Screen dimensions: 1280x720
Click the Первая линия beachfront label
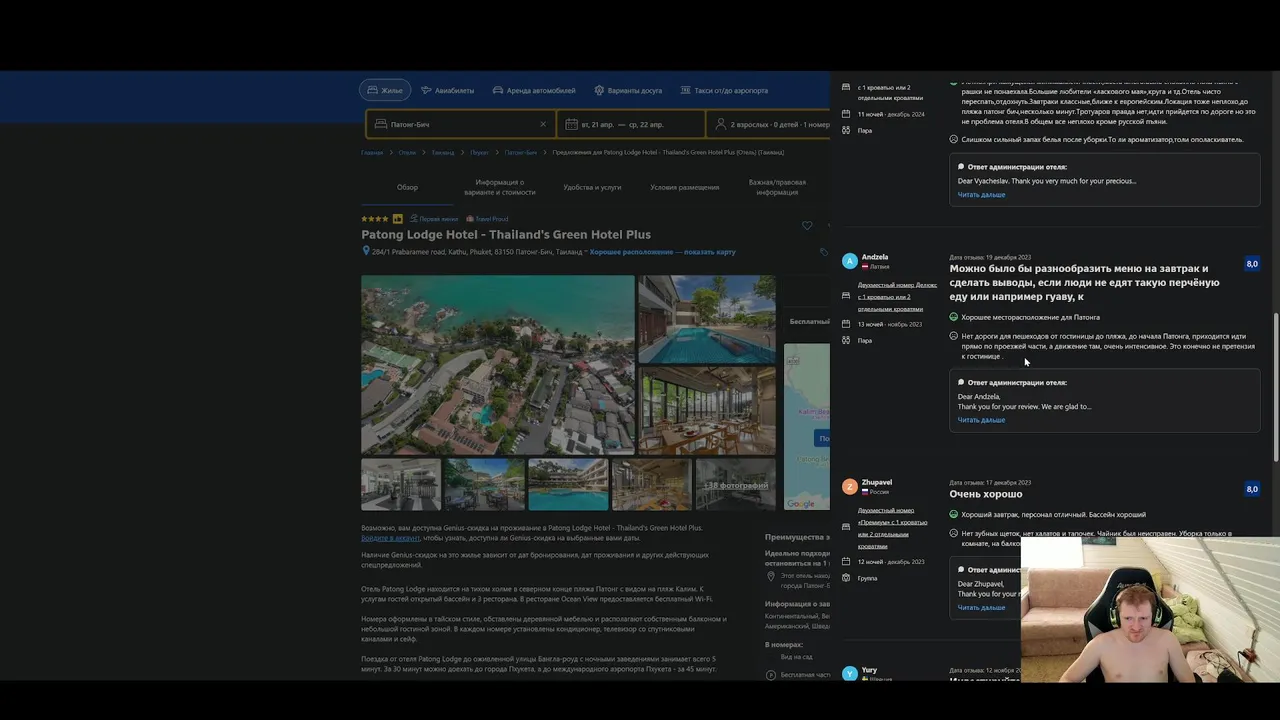[434, 218]
